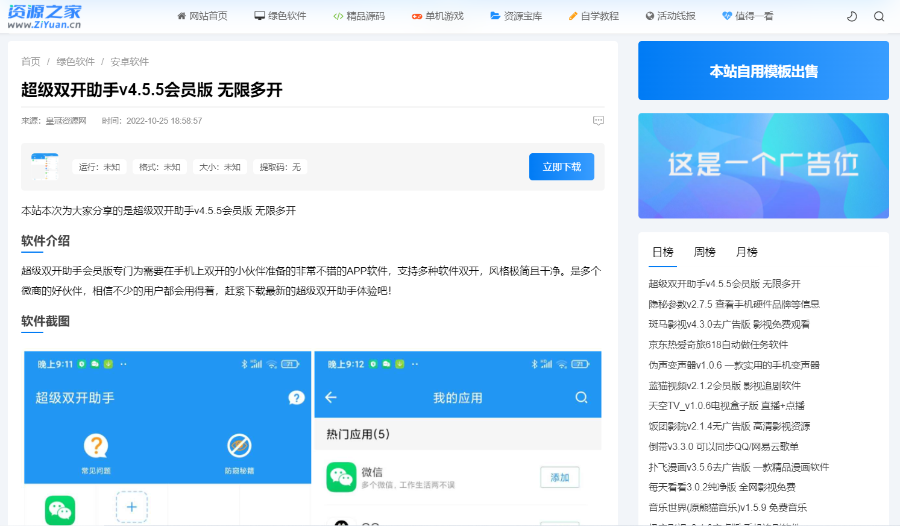Toggle dark mode moon icon
Screen dimensions: 900x526
pos(852,16)
